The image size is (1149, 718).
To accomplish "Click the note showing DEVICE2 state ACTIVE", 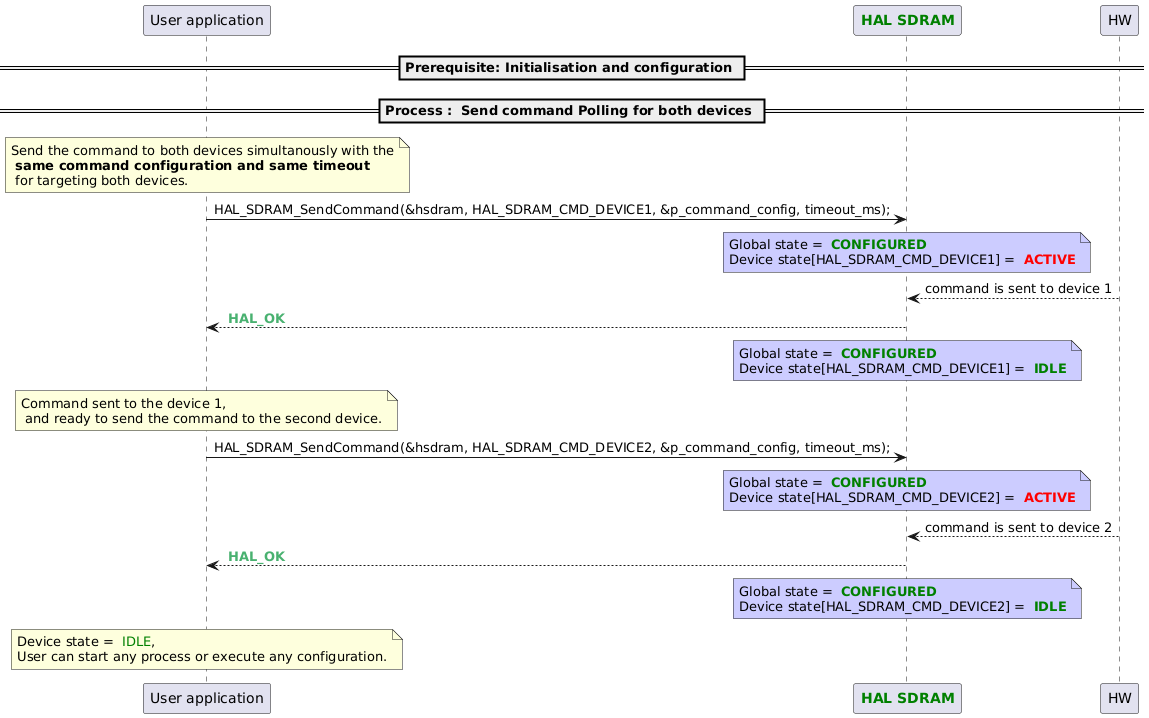I will [906, 490].
